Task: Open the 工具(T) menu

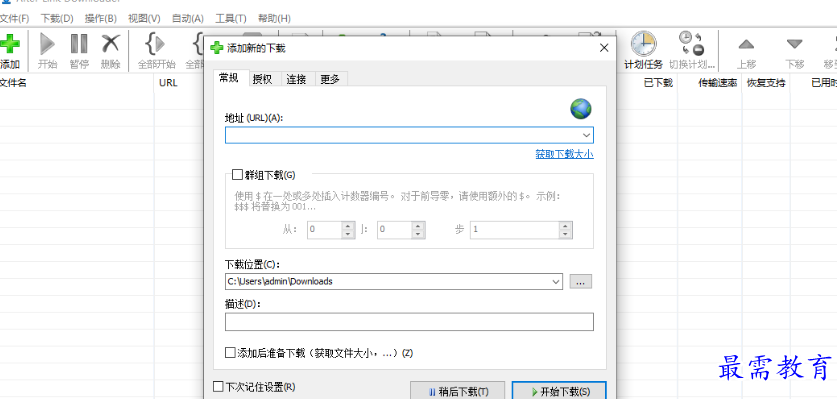Action: [231, 19]
